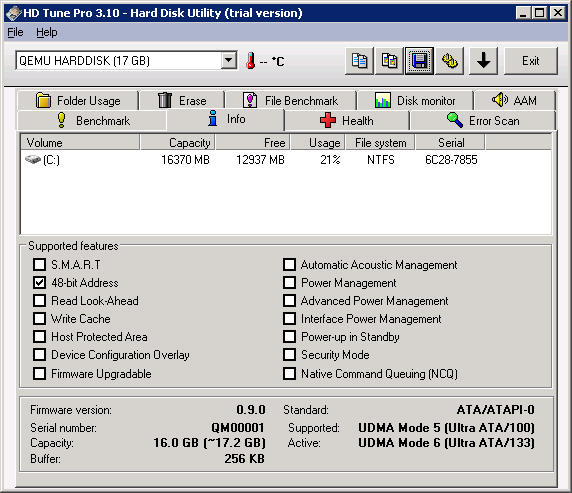Toggle the Write Cache checkbox

39,319
